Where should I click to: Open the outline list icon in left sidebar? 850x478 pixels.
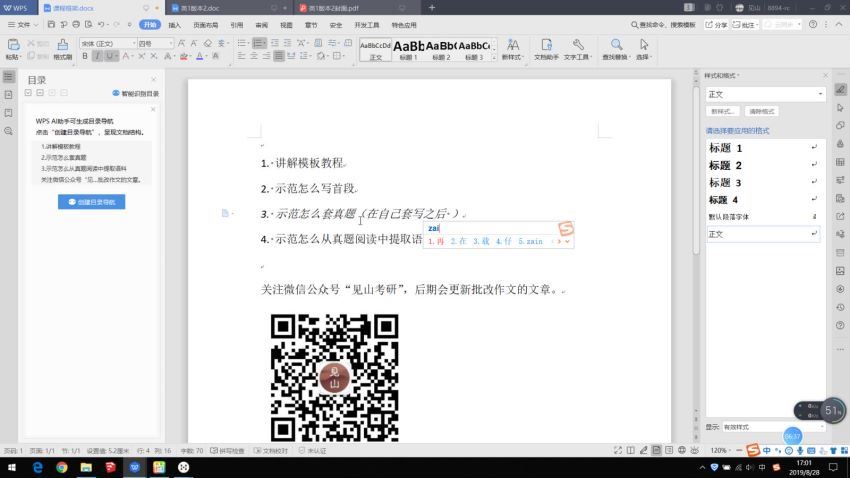(x=9, y=77)
